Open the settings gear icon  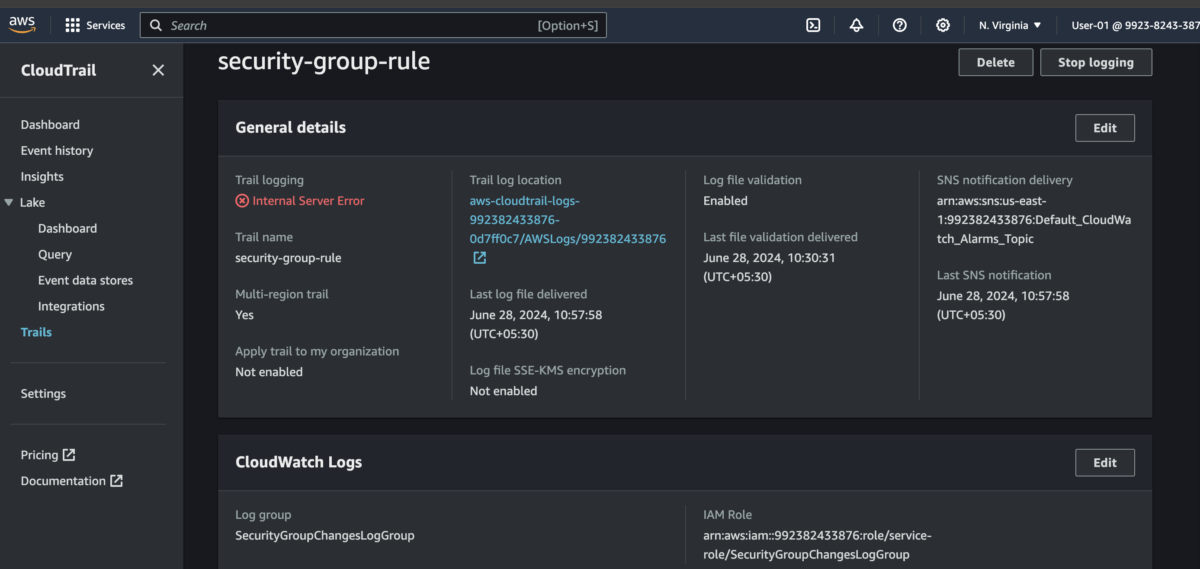click(943, 25)
